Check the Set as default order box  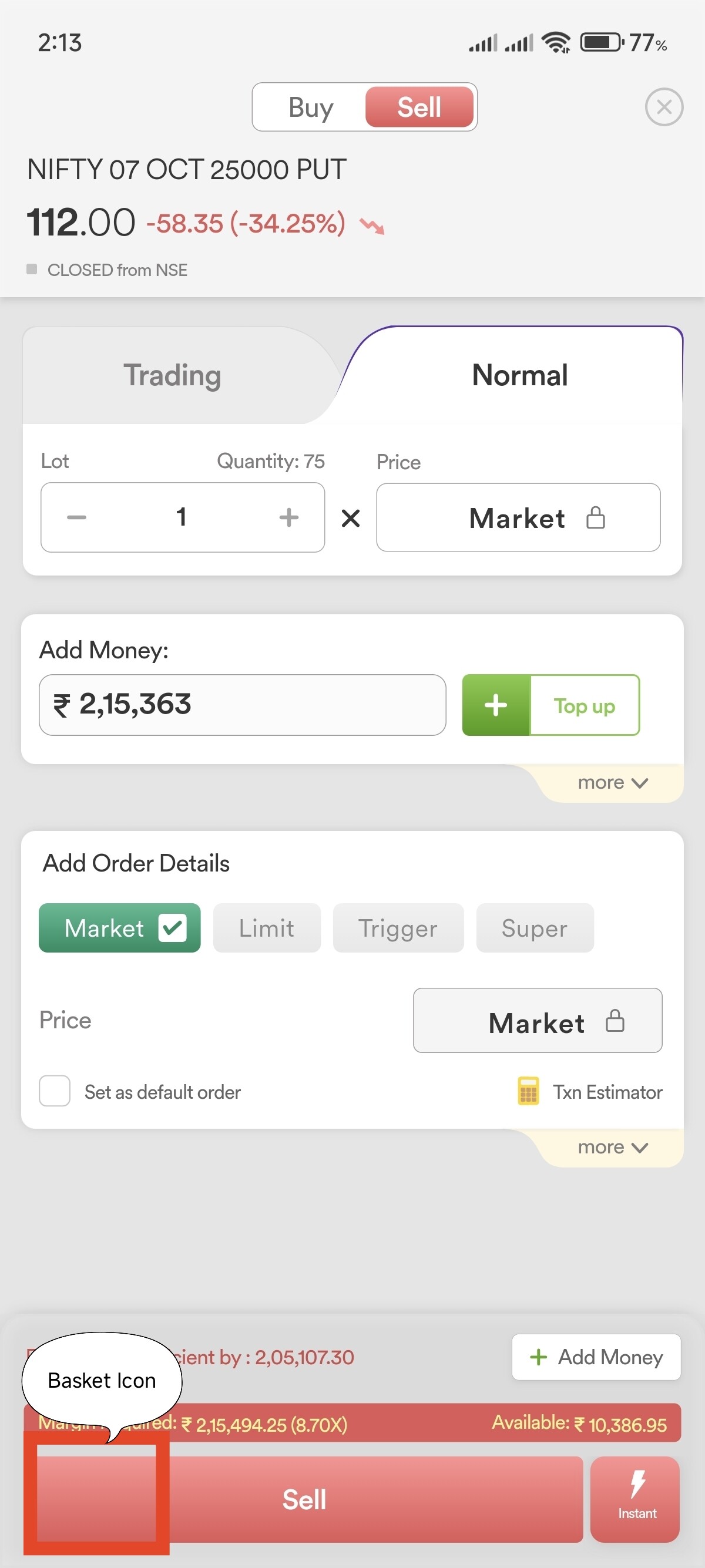(x=55, y=1091)
